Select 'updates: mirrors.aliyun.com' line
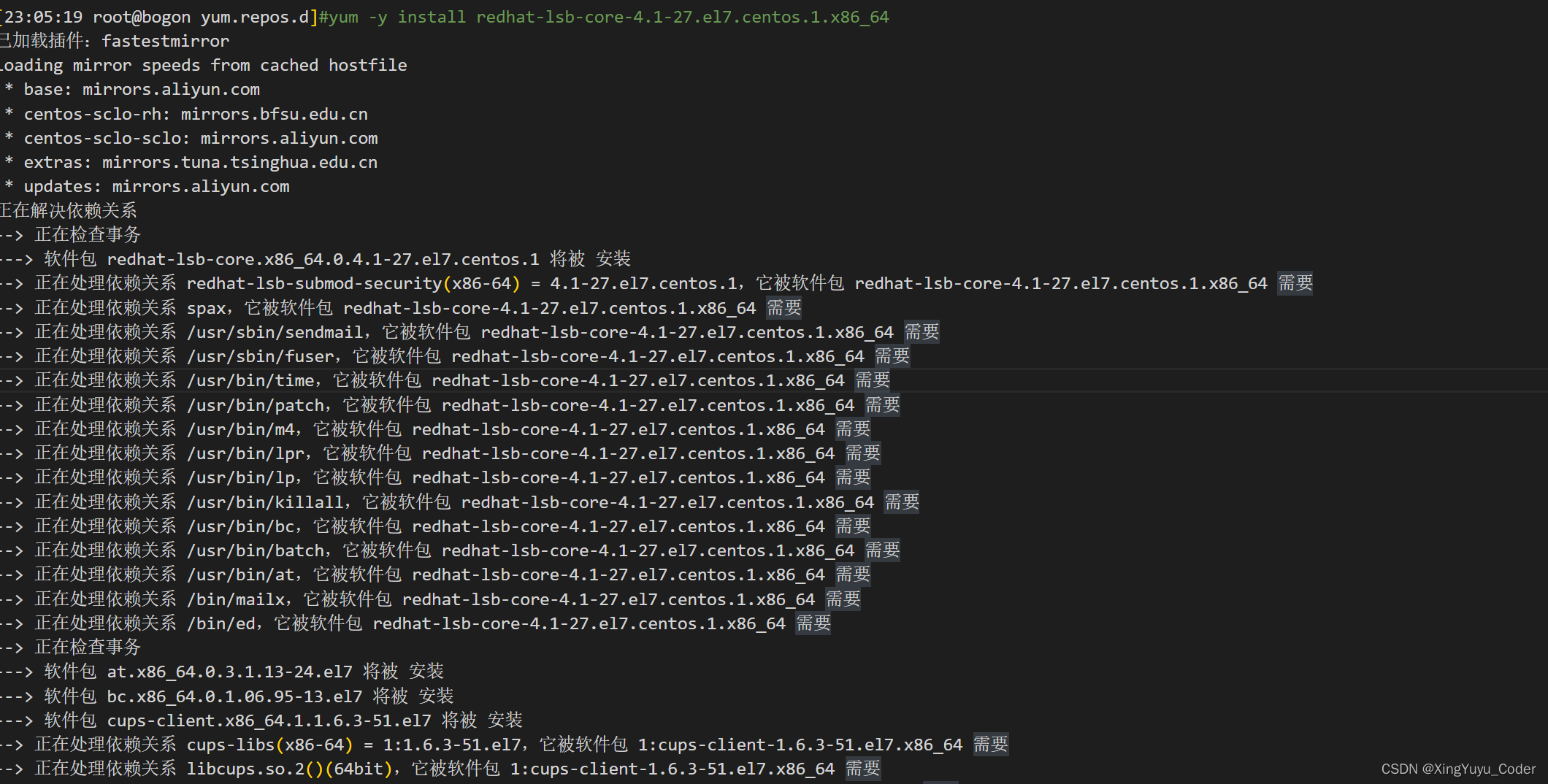1548x784 pixels. pyautogui.click(x=156, y=187)
